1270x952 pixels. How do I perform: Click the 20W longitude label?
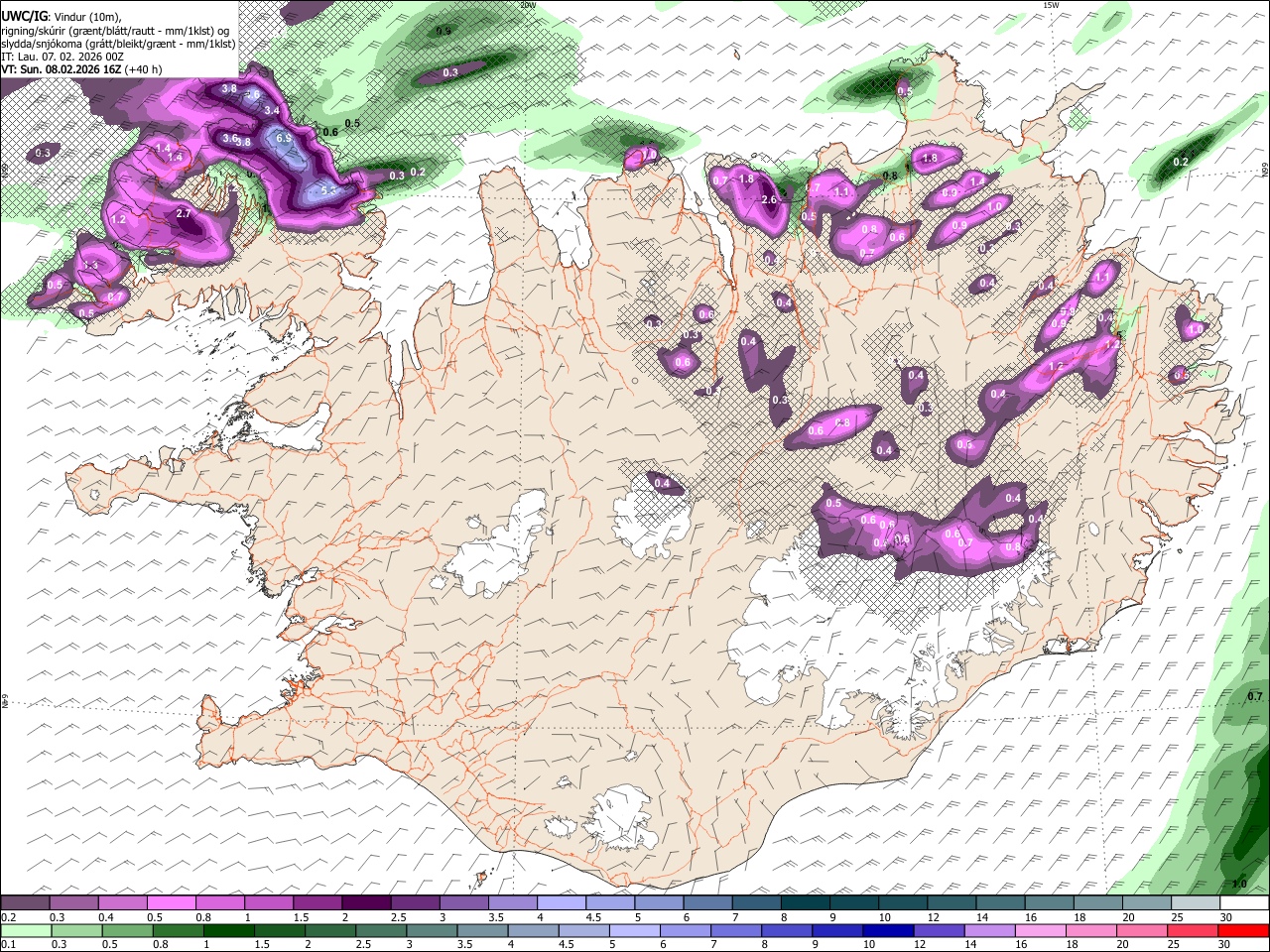point(527,5)
